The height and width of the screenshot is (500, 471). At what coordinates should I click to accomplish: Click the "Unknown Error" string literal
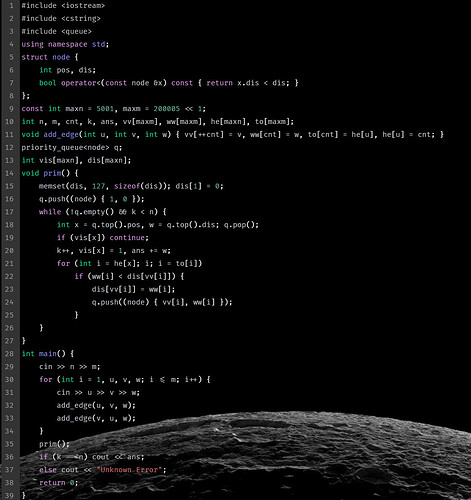point(129,470)
